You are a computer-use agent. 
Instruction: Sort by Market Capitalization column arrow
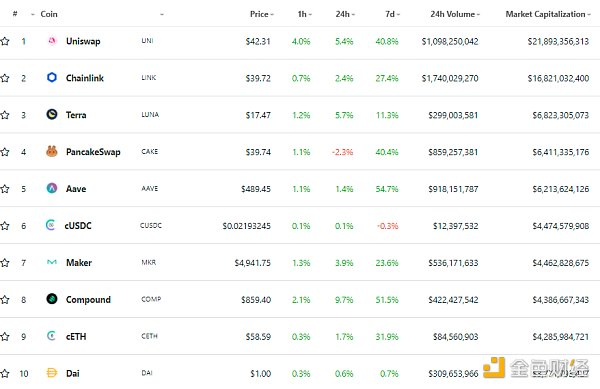click(589, 15)
